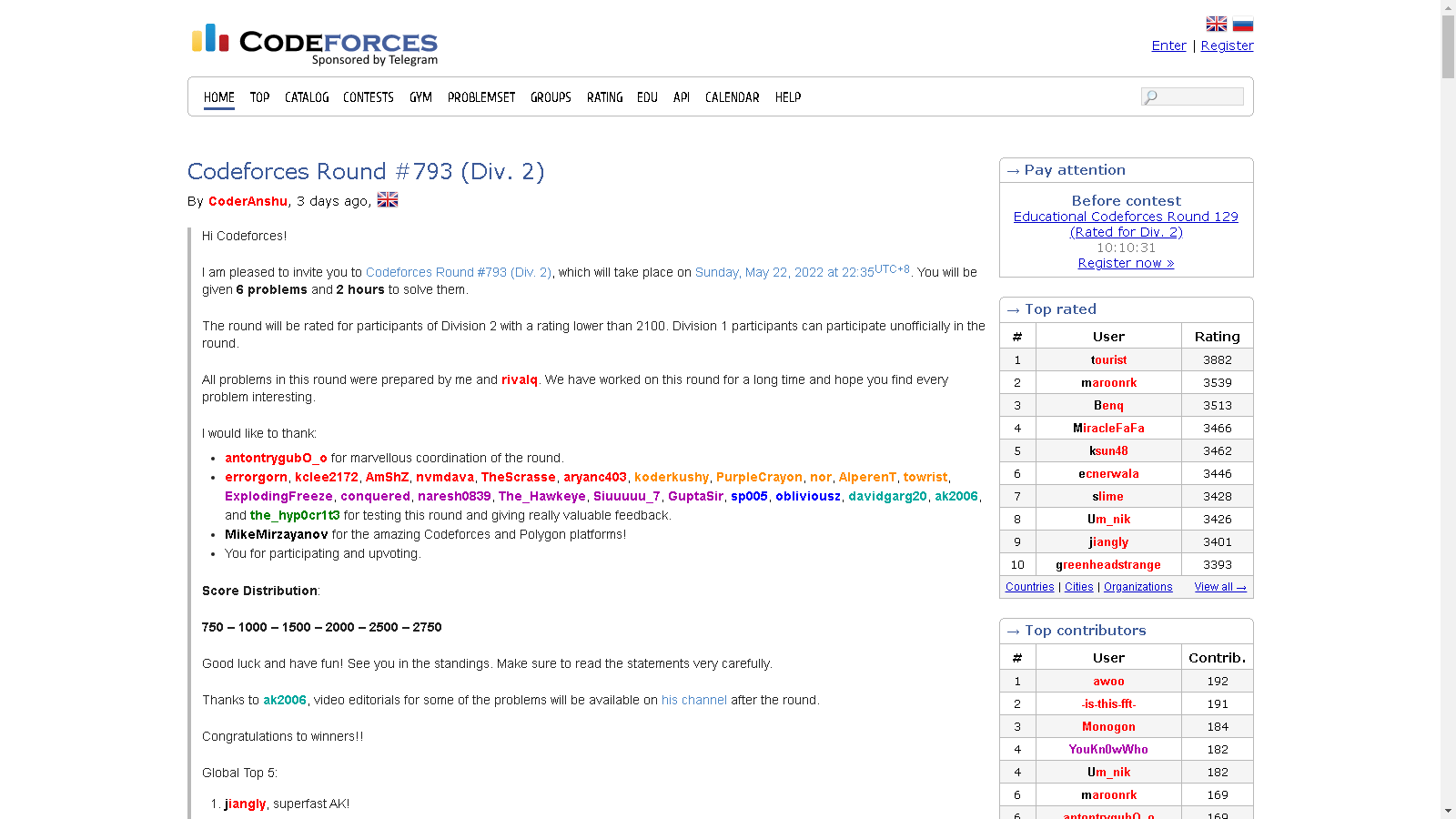Open awoo's profile in Top contributors

click(x=1108, y=681)
